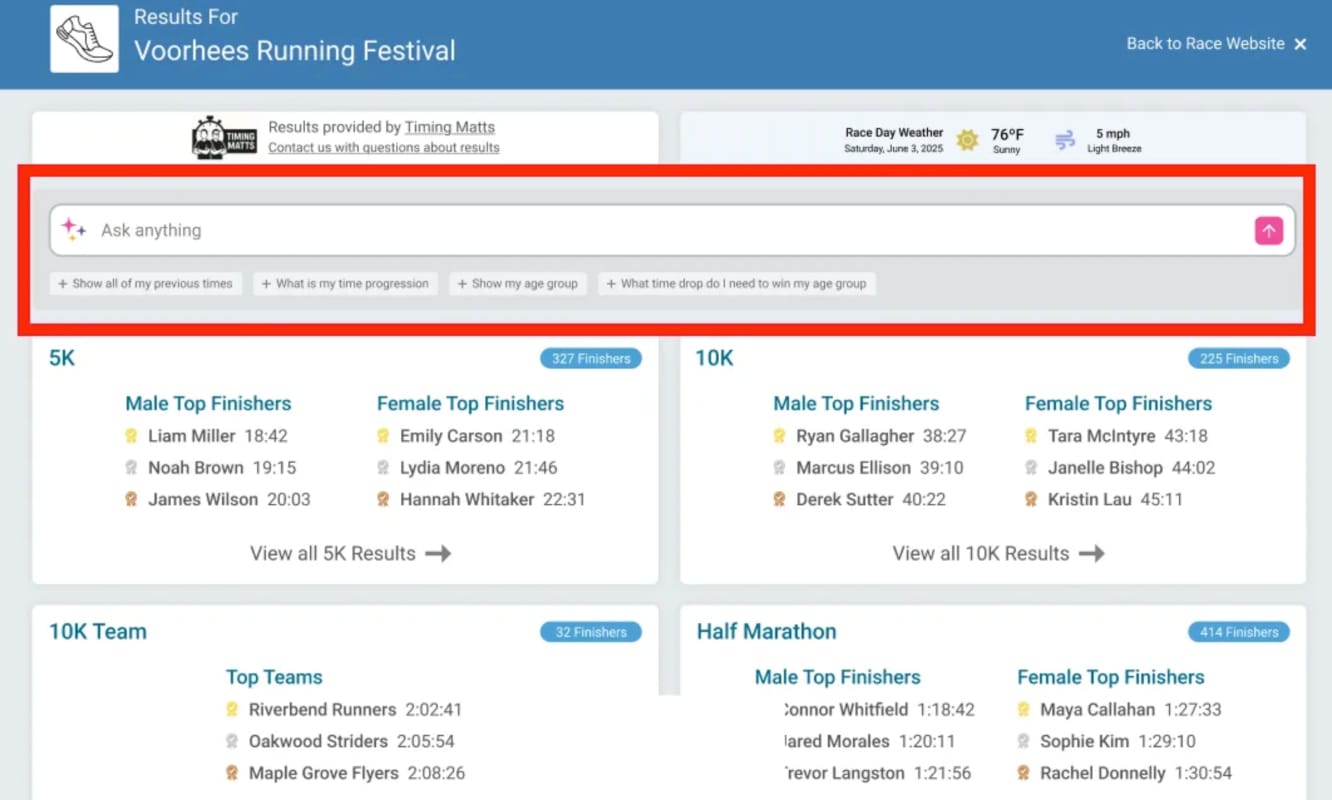This screenshot has height=800, width=1332.
Task: Click the 76°F temperature reading
Action: point(1007,134)
